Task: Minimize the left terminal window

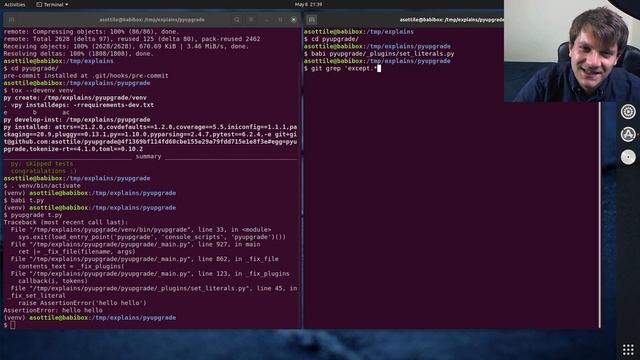Action: point(267,20)
